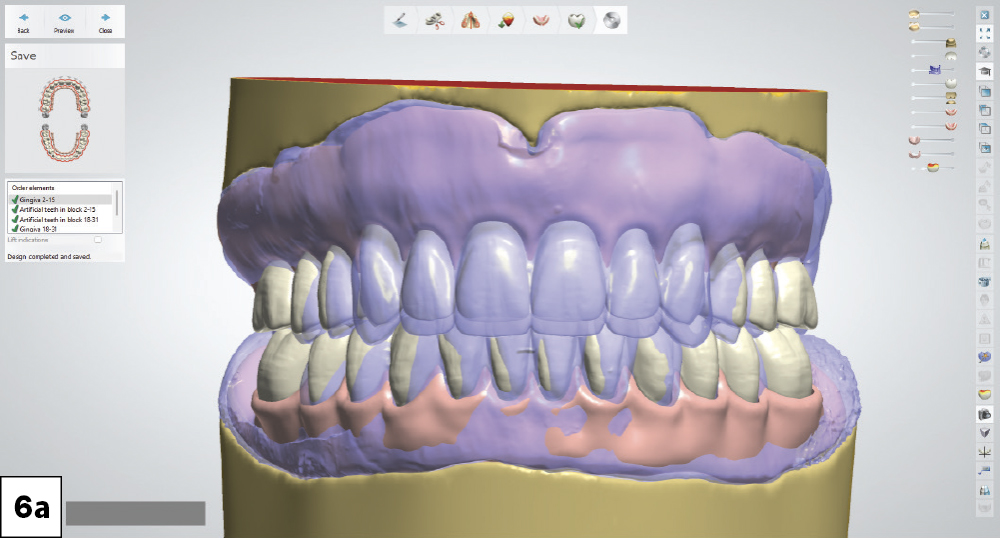Select the back view cube icon

tap(985, 110)
